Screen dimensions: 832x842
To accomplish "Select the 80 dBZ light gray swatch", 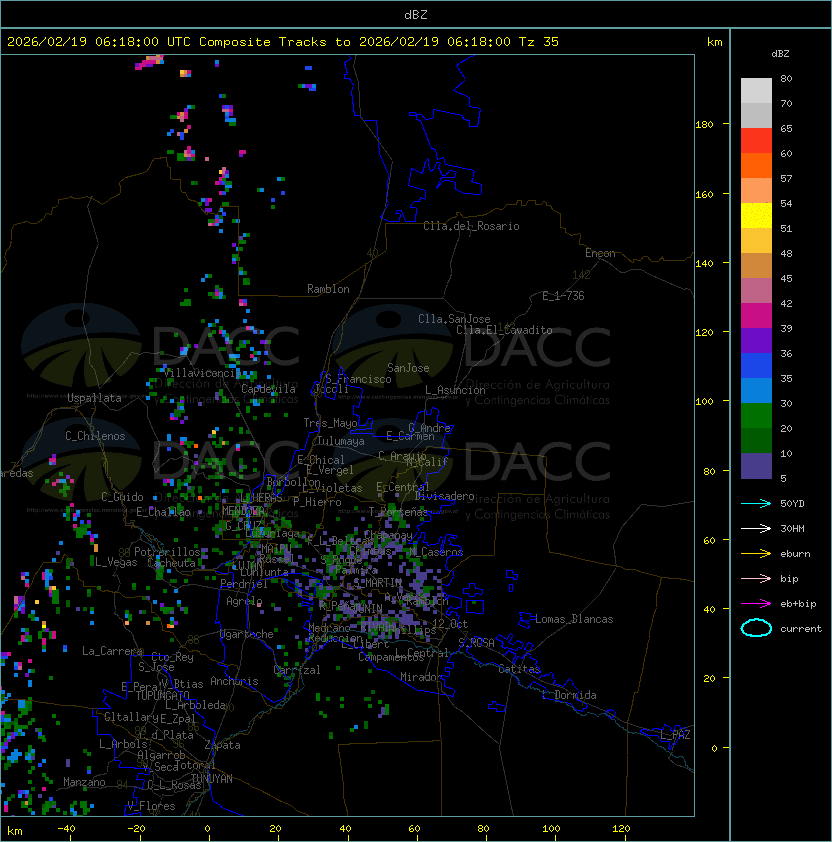I will (756, 90).
